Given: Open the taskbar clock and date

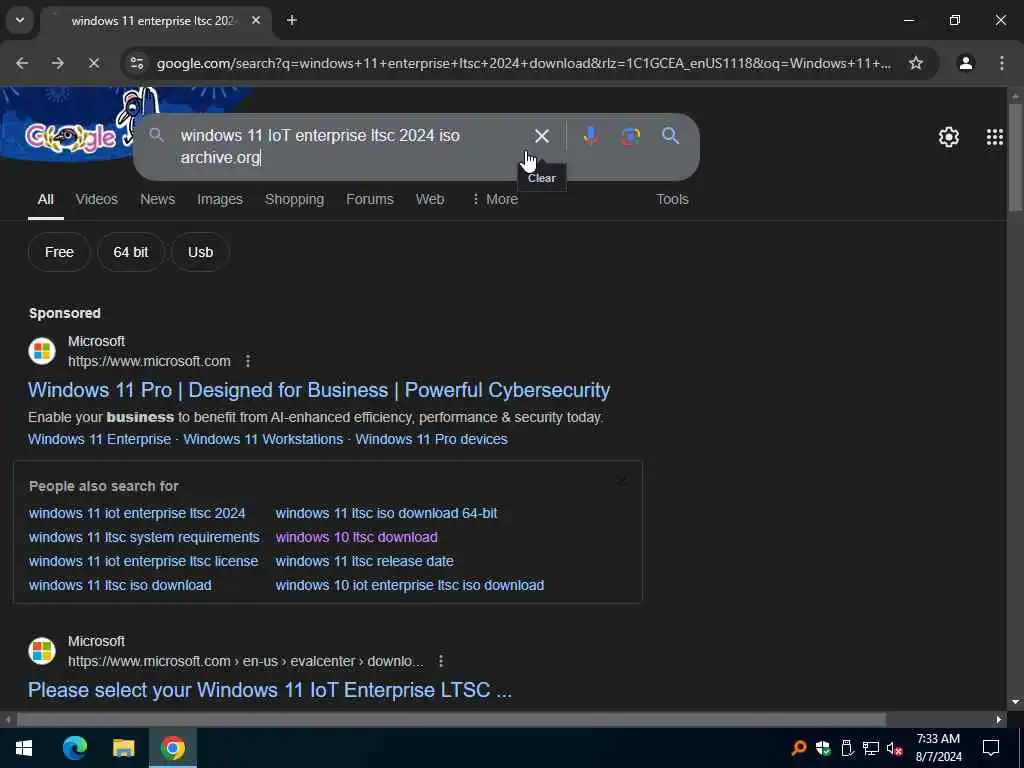Looking at the screenshot, I should tap(938, 748).
